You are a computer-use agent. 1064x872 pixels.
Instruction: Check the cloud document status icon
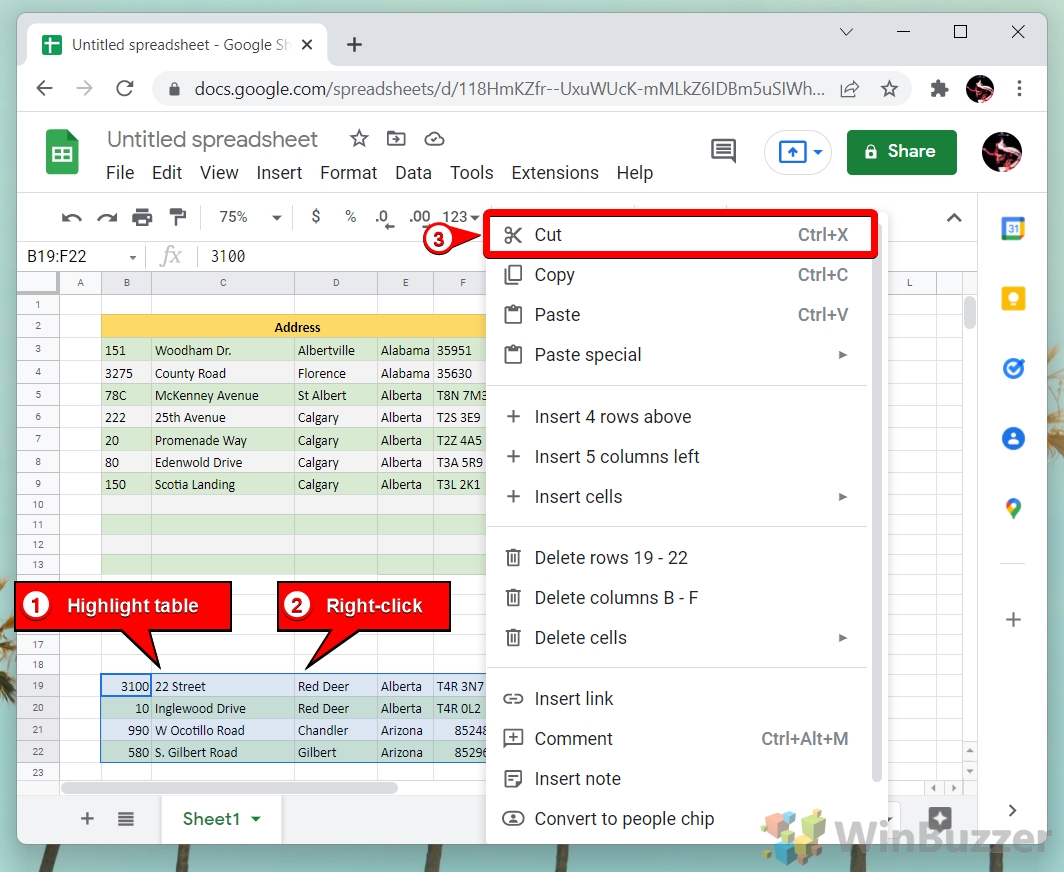point(434,139)
